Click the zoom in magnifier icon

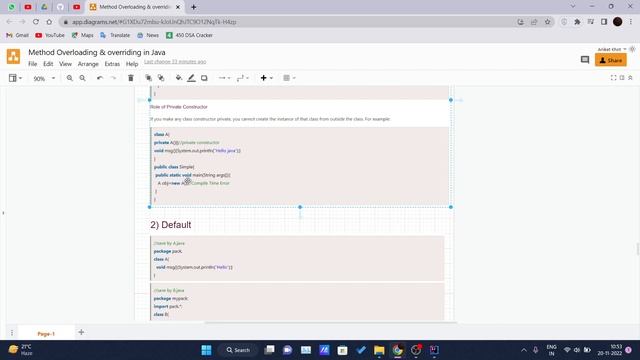pyautogui.click(x=70, y=78)
